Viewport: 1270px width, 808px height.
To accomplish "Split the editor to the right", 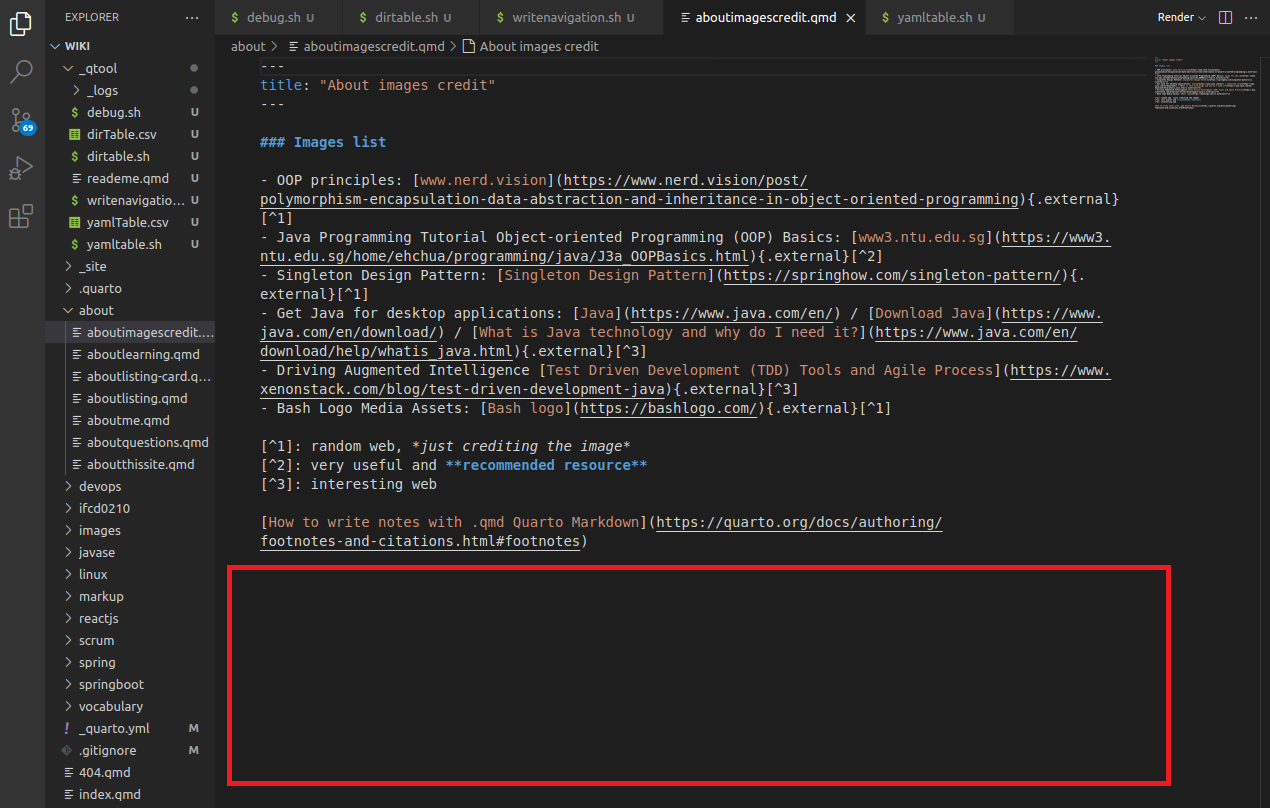I will [1226, 18].
